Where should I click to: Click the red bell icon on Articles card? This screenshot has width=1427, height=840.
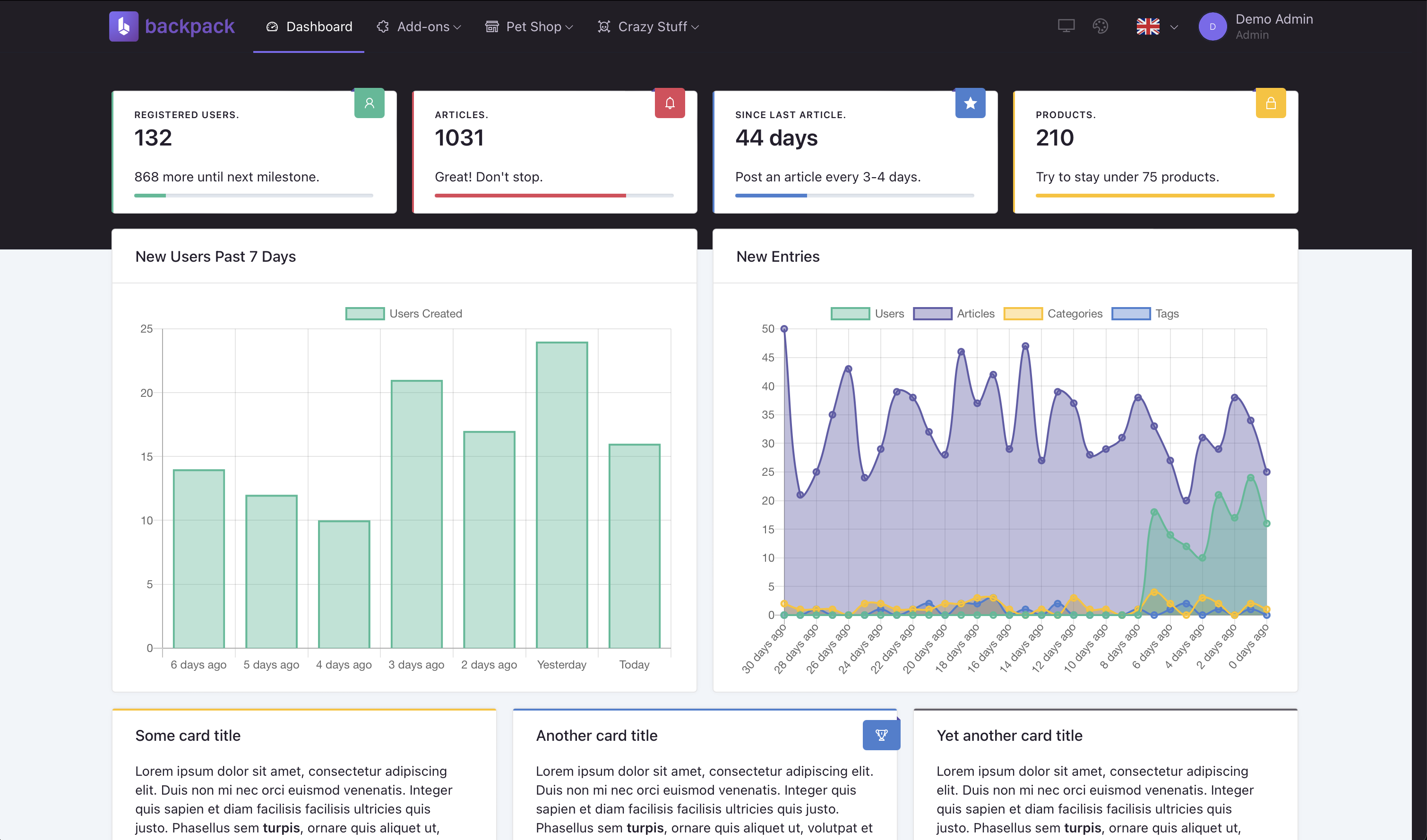670,103
